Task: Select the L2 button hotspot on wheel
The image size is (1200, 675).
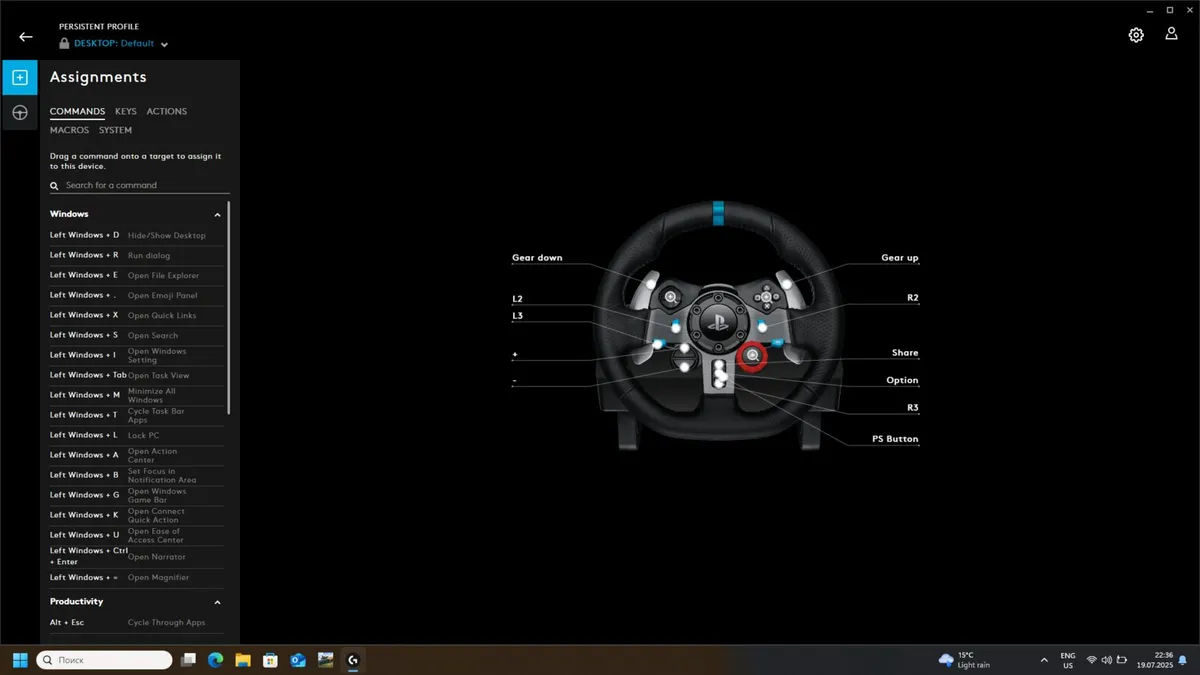Action: pyautogui.click(x=676, y=327)
